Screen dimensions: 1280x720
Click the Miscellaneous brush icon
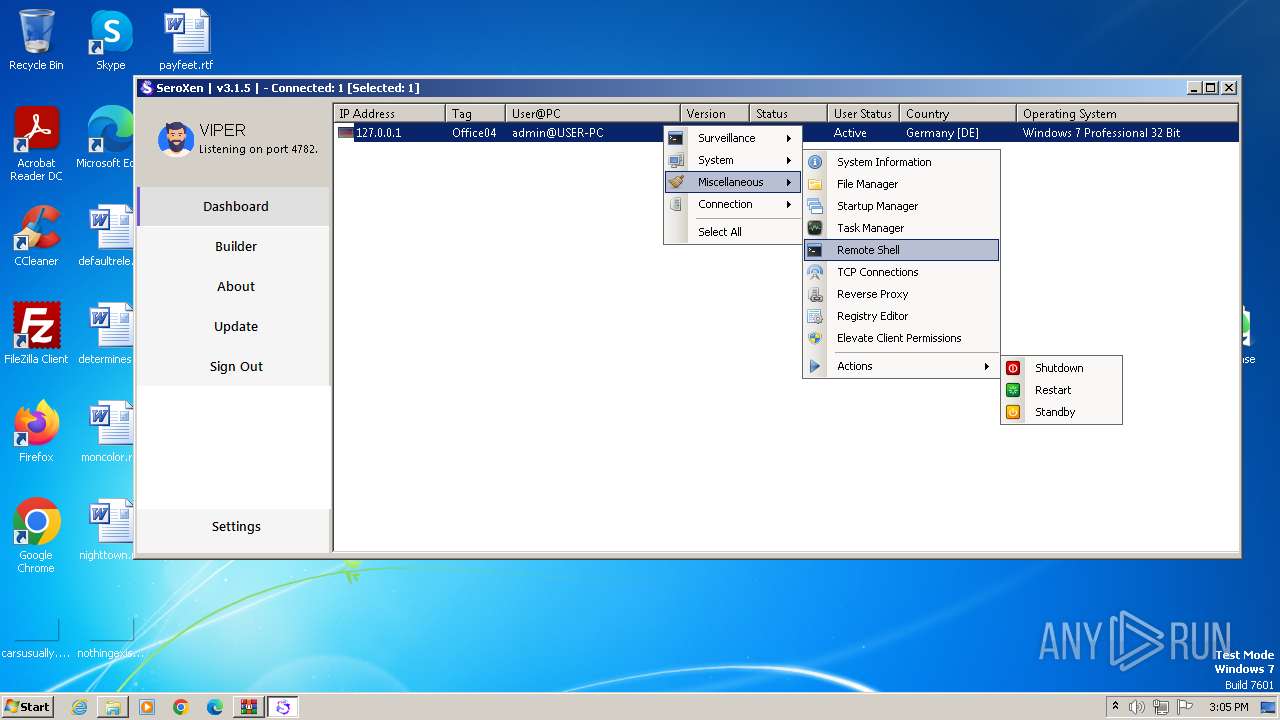point(676,182)
